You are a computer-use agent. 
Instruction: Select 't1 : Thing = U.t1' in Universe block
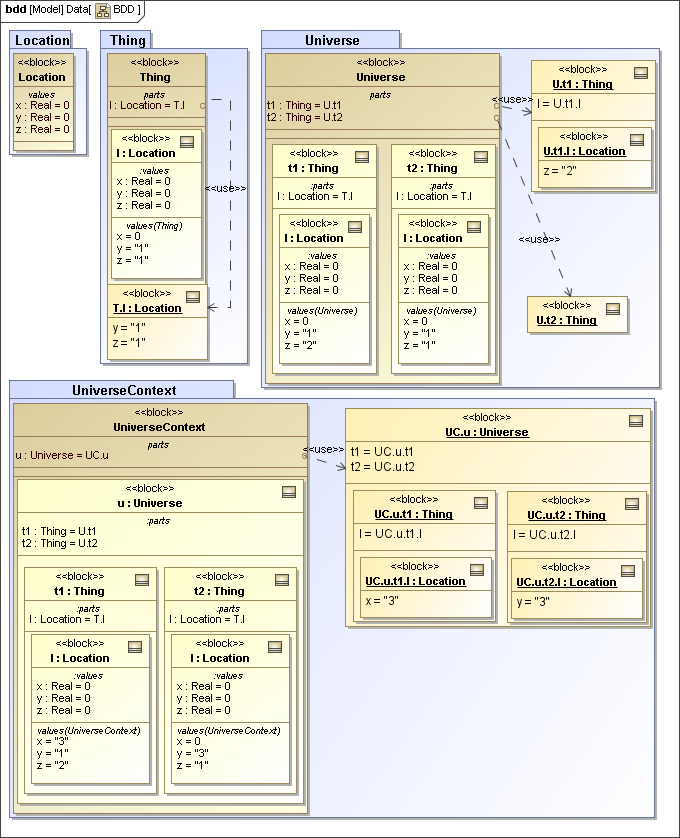pyautogui.click(x=304, y=105)
